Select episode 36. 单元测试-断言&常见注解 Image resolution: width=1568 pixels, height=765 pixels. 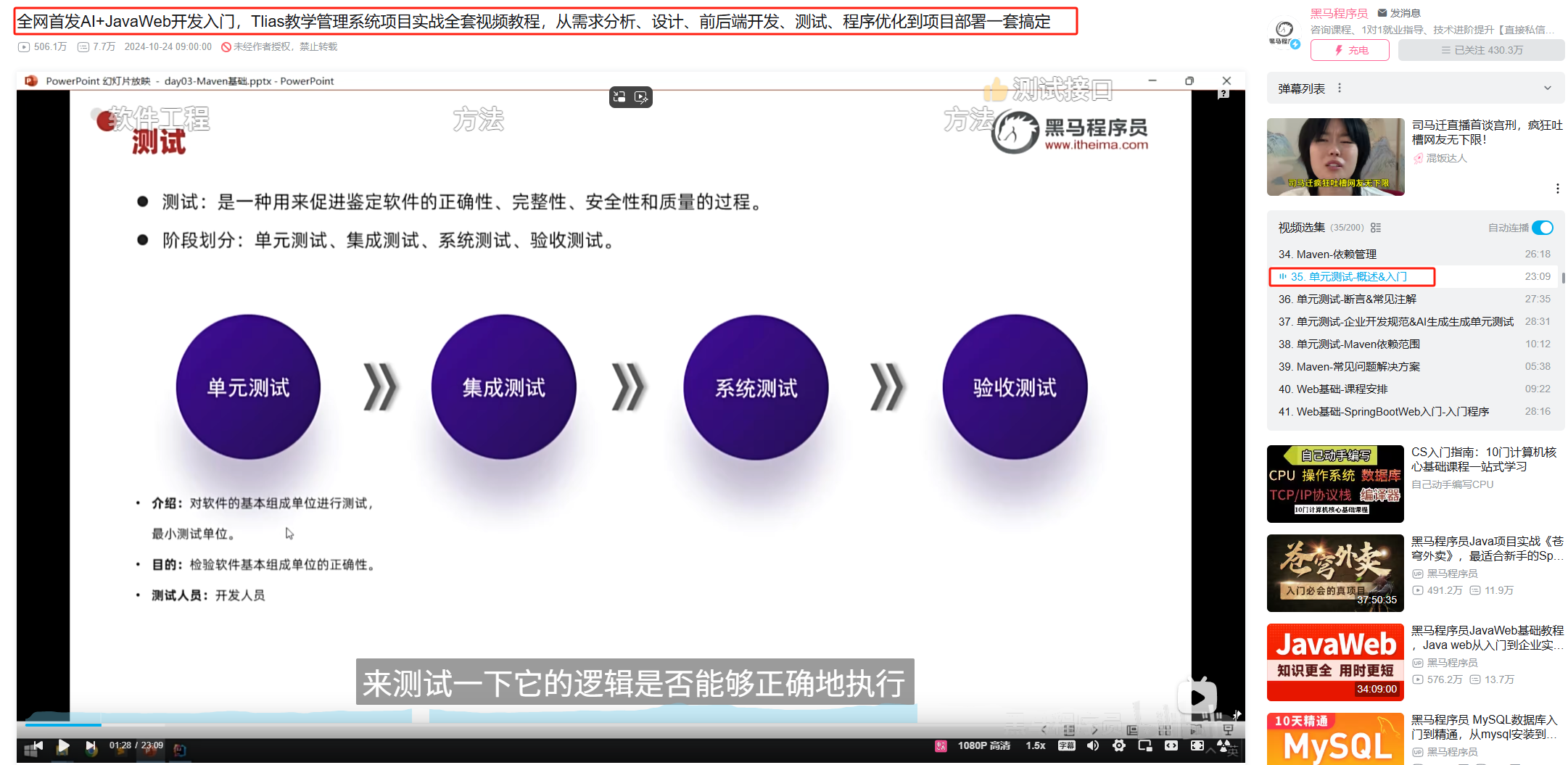coord(1414,299)
